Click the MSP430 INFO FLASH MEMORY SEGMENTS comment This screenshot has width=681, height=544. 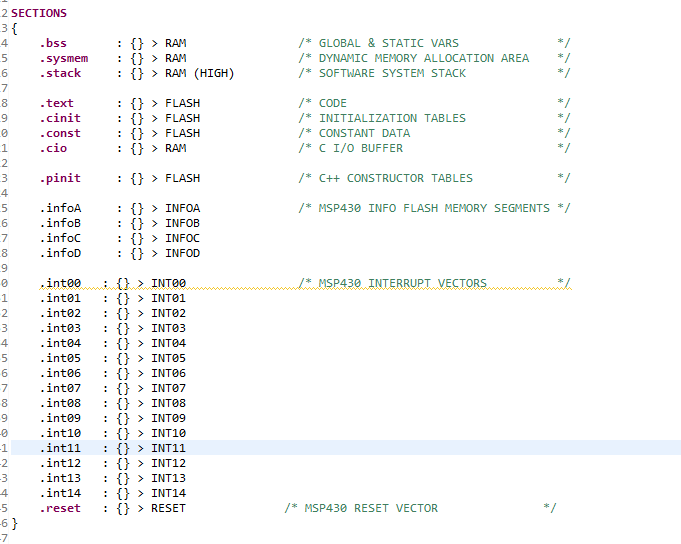coord(434,208)
